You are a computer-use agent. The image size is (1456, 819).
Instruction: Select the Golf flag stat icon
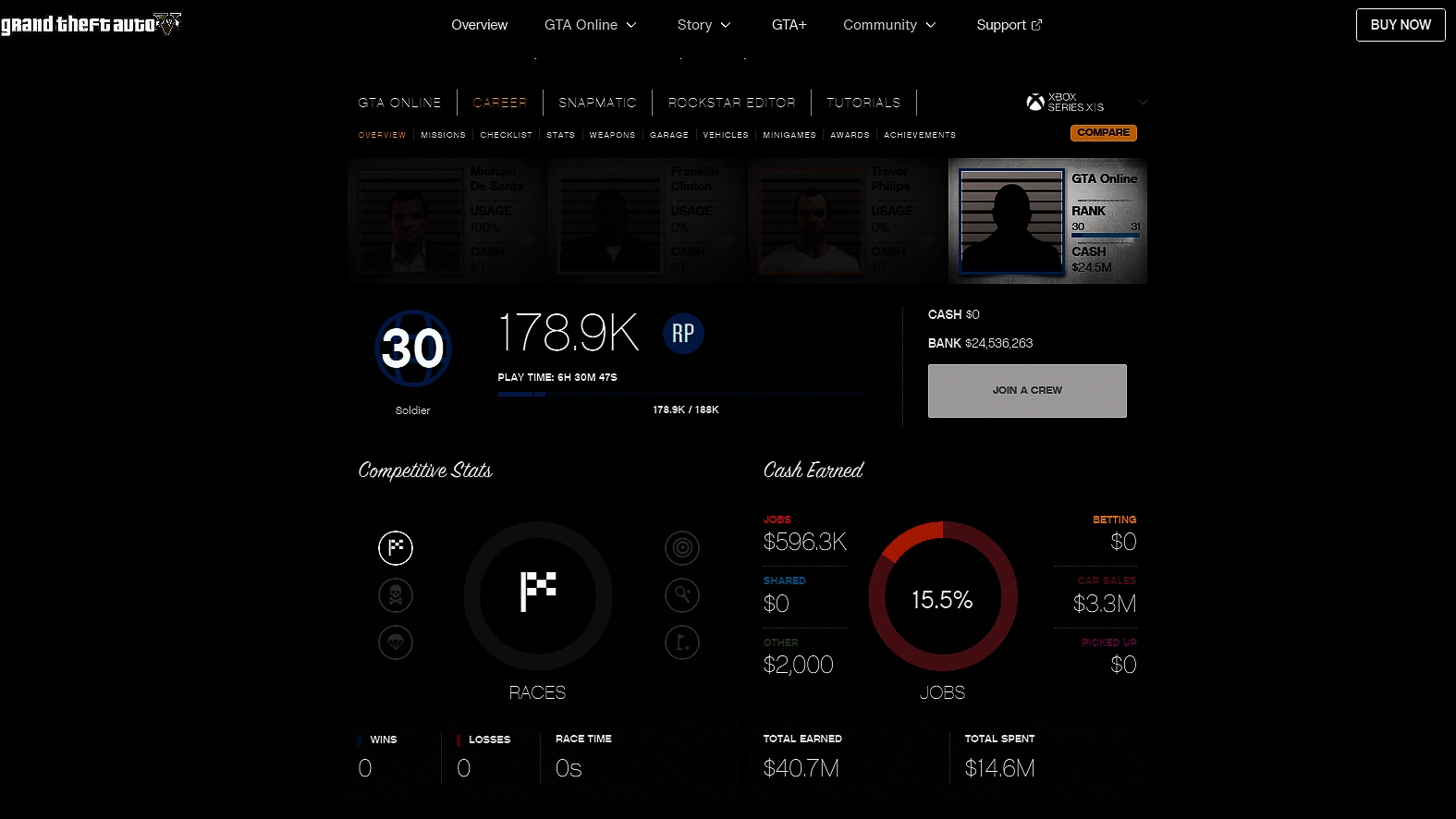682,642
